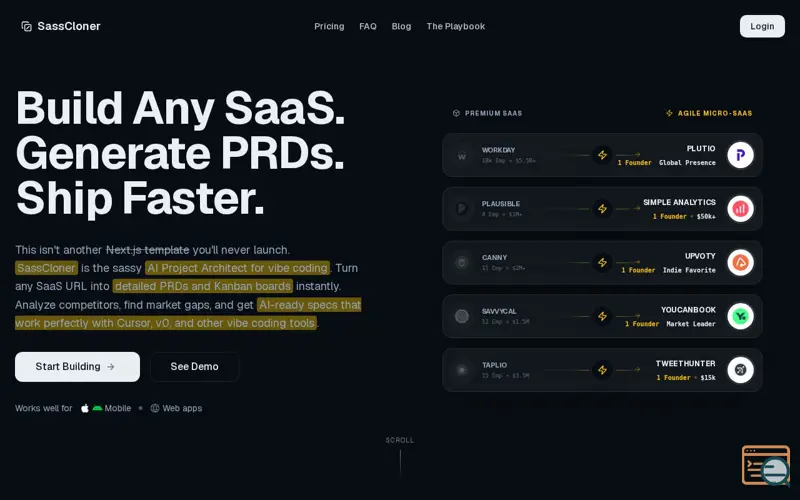Click the Android platform icon
800x500 pixels.
[x=97, y=408]
